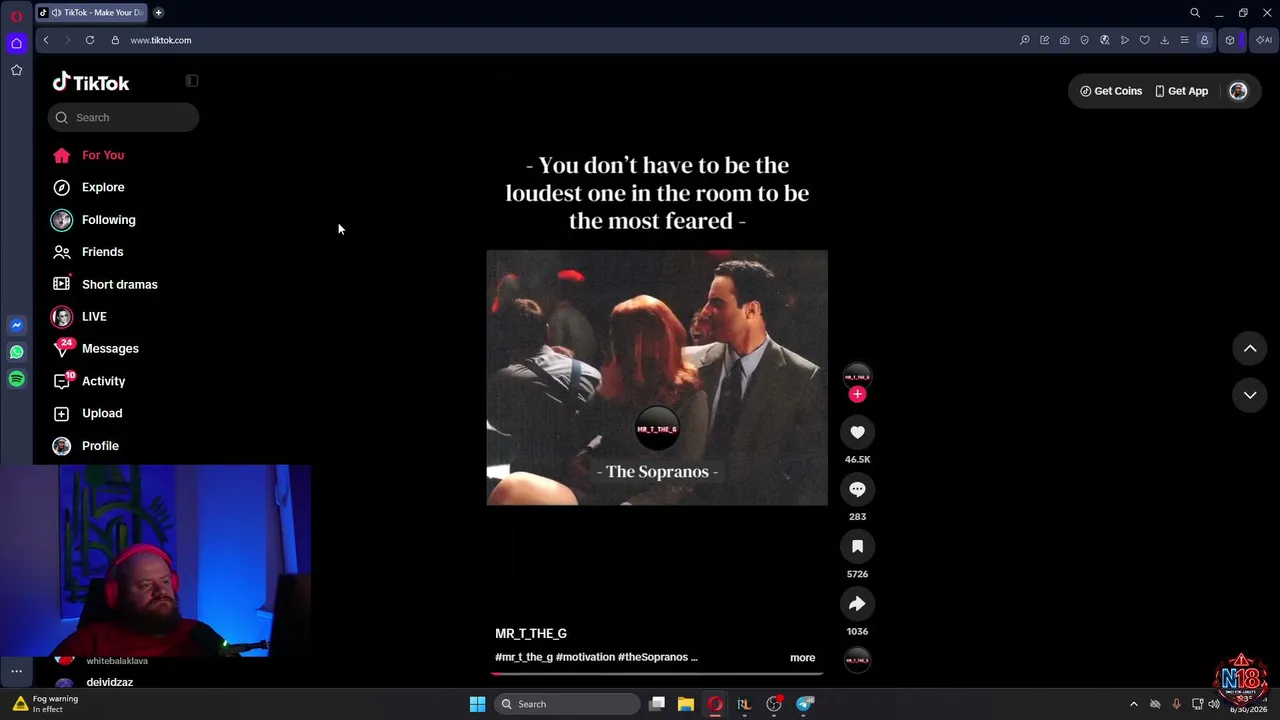
Task: Open the volume control in system tray
Action: pos(1214,704)
